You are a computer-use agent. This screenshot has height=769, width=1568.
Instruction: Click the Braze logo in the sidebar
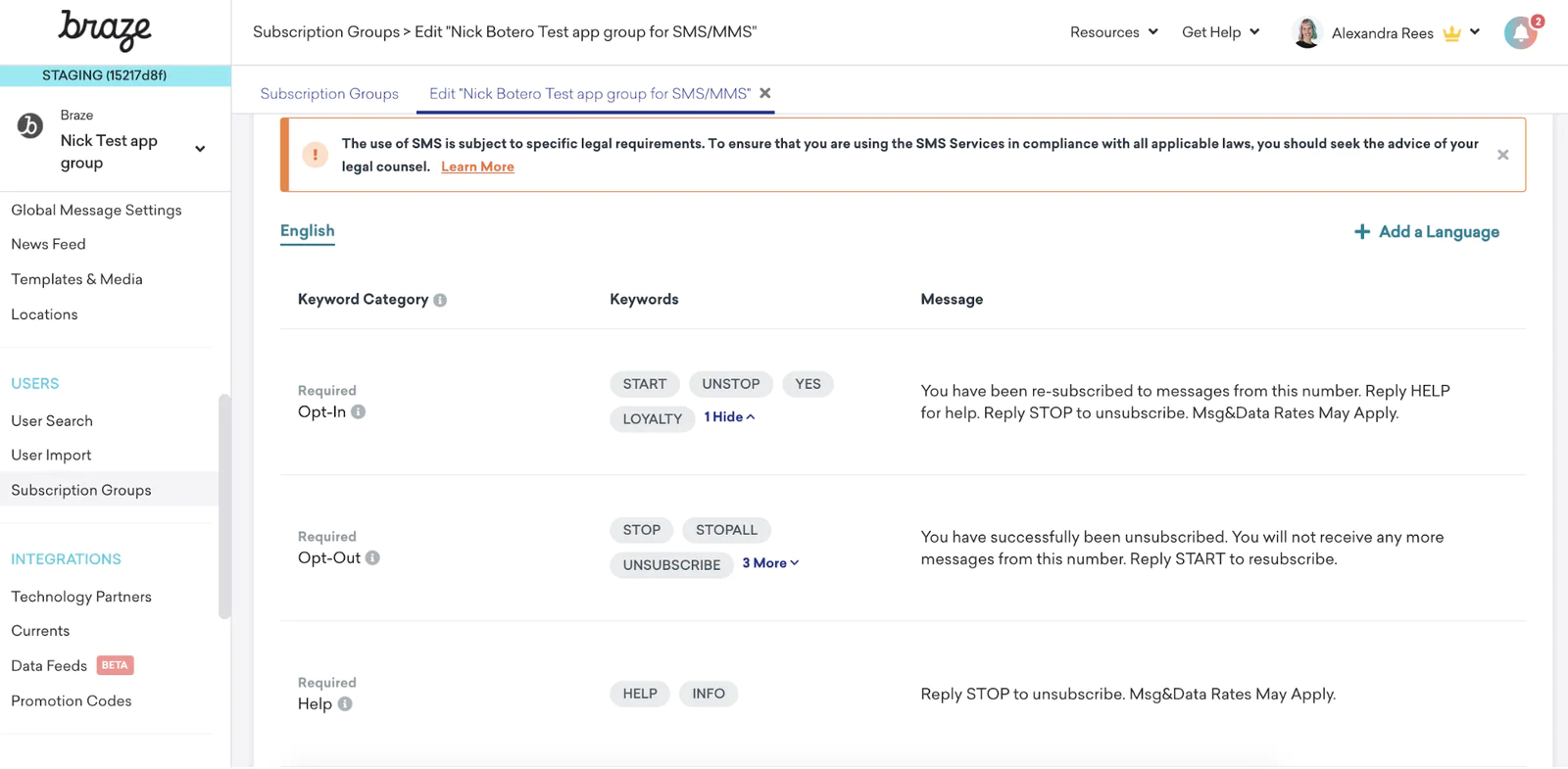(x=105, y=30)
